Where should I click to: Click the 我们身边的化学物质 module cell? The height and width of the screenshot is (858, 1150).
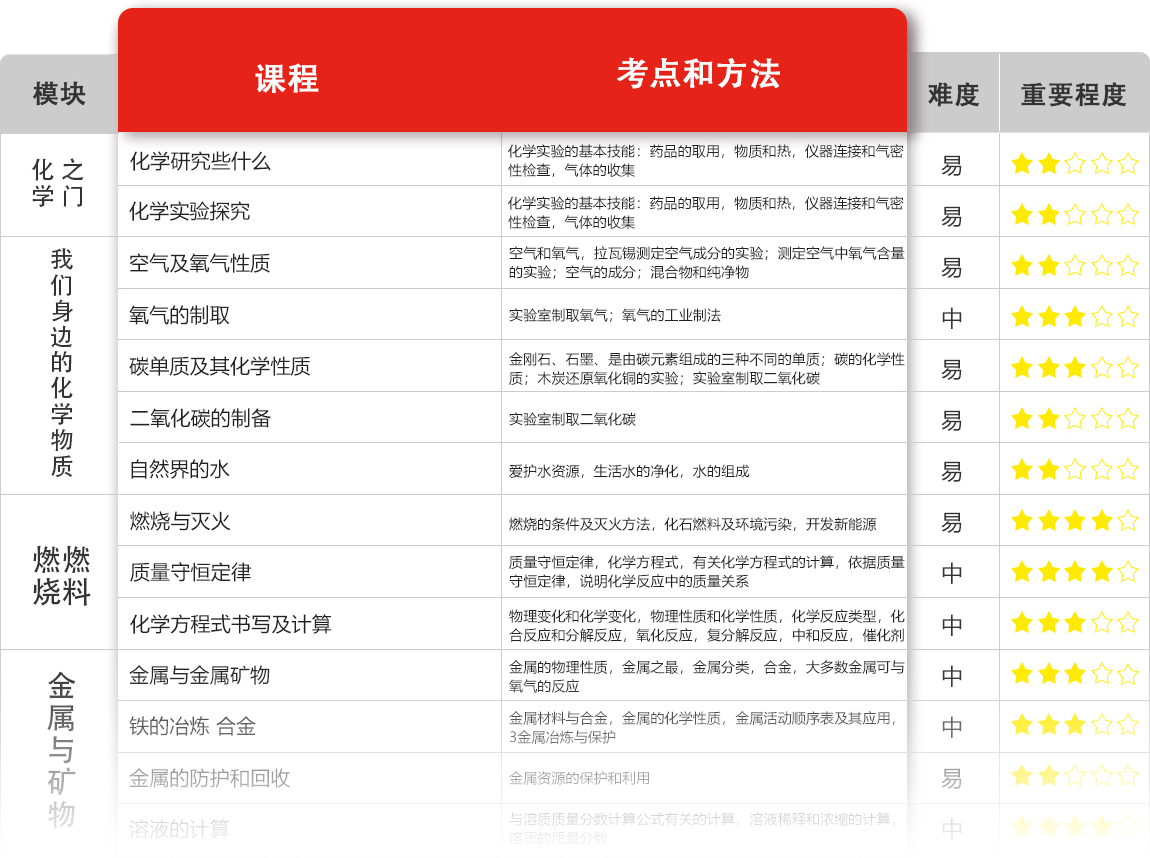pos(62,363)
